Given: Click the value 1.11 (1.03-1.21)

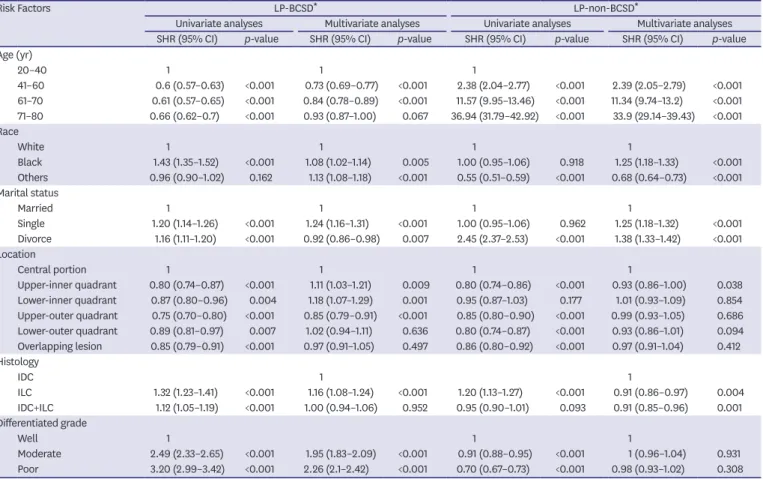Looking at the screenshot, I should [x=340, y=285].
